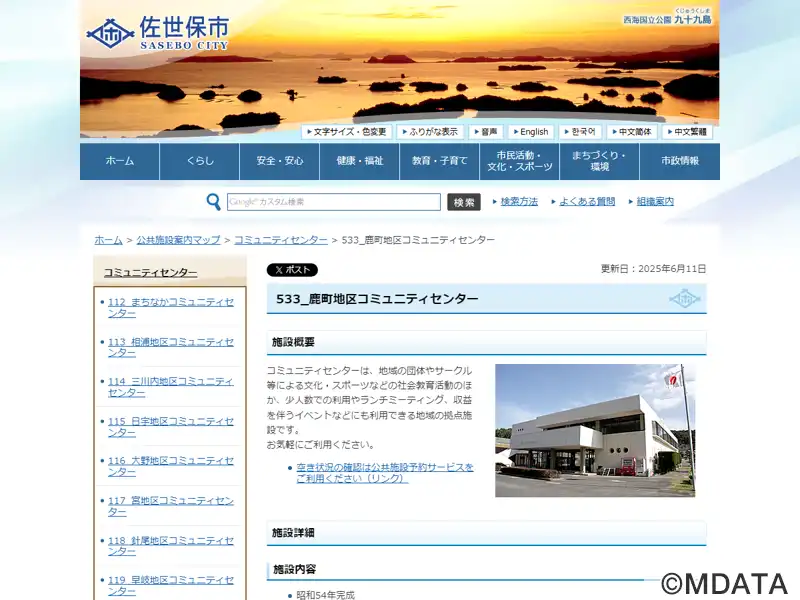Click the ふりがな表示 button
This screenshot has height=600, width=800.
(x=430, y=132)
